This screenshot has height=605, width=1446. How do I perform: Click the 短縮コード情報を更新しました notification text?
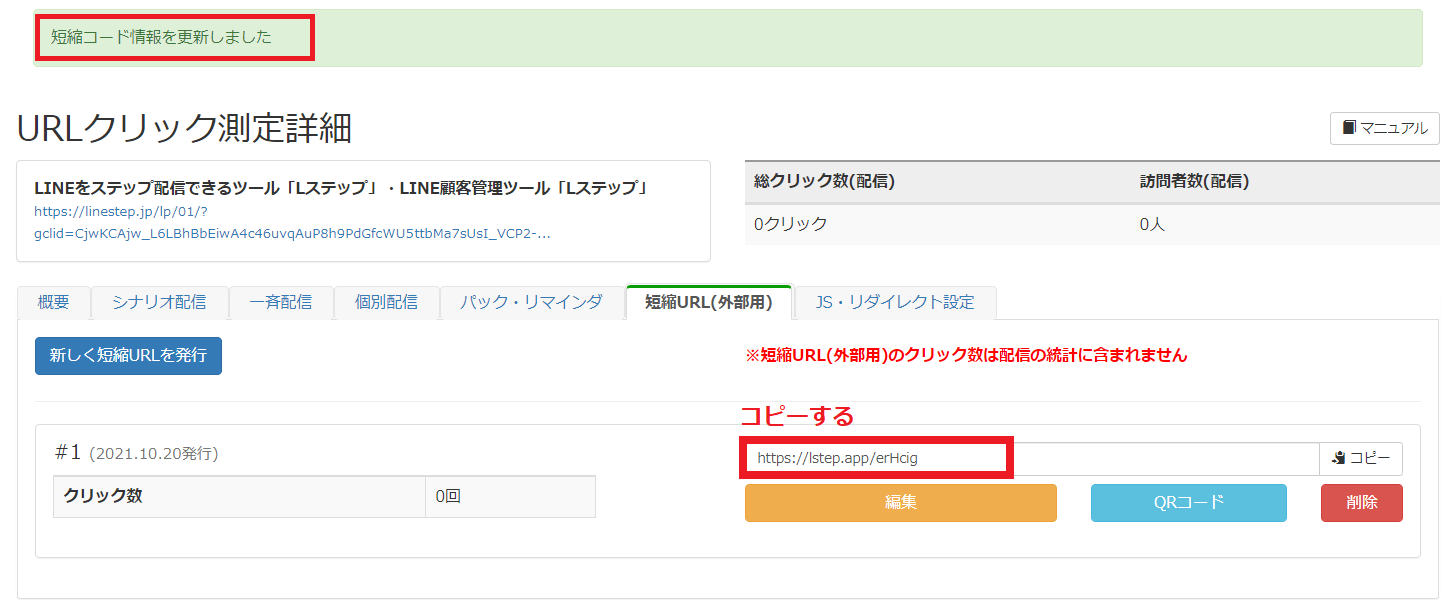[x=161, y=37]
